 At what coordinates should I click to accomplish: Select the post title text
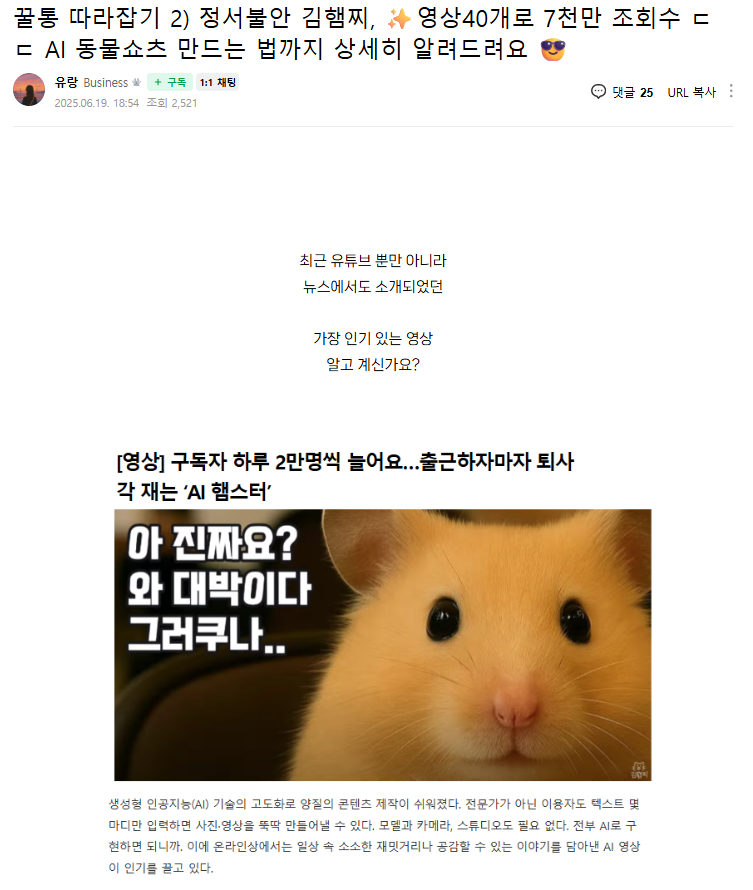click(x=361, y=34)
